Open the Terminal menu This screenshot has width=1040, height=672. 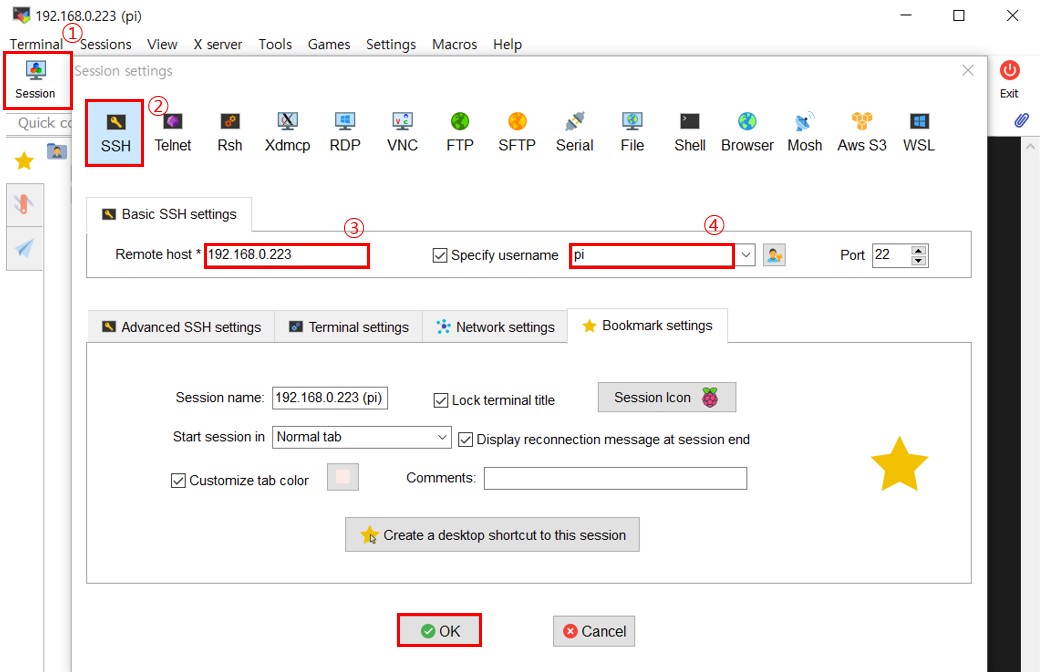click(x=36, y=44)
